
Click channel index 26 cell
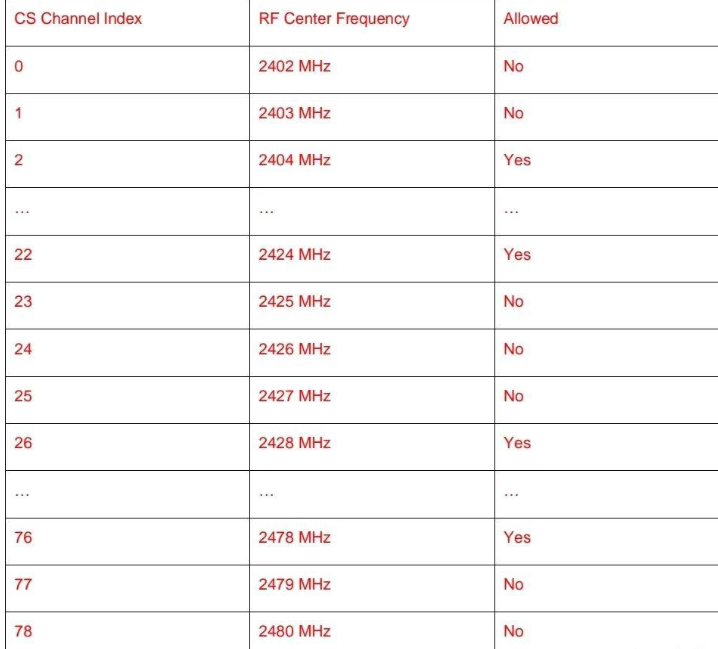pyautogui.click(x=23, y=443)
